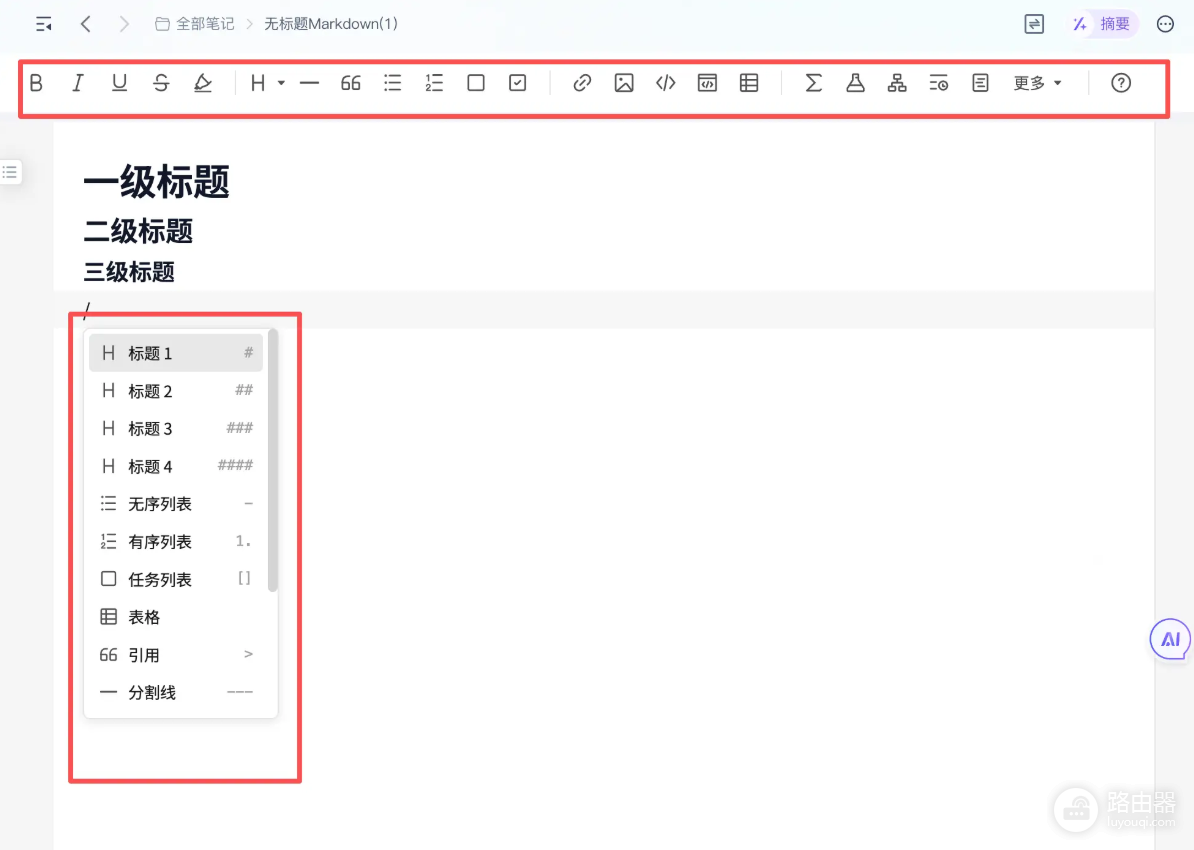Open heading level dropdown in toolbar
The image size is (1194, 850).
pos(267,83)
